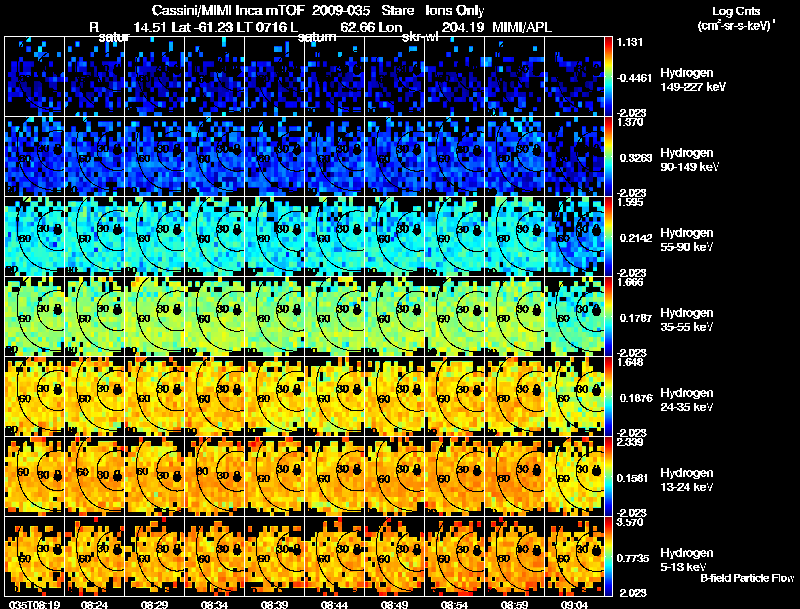Click the 'Hydrogen 5-13 keV' row label
The image size is (800, 609).
687,560
